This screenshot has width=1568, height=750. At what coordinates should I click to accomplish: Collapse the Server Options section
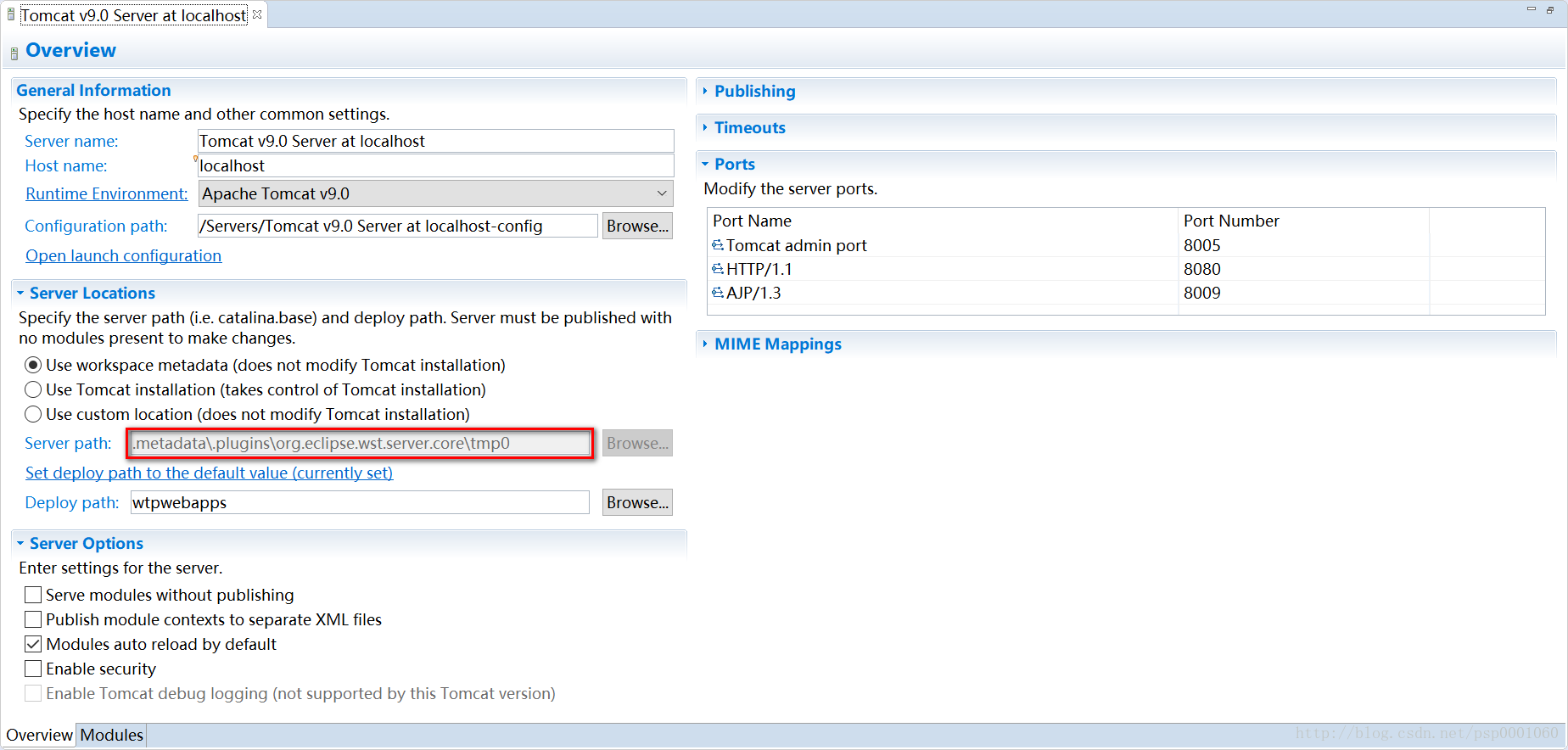(x=20, y=543)
